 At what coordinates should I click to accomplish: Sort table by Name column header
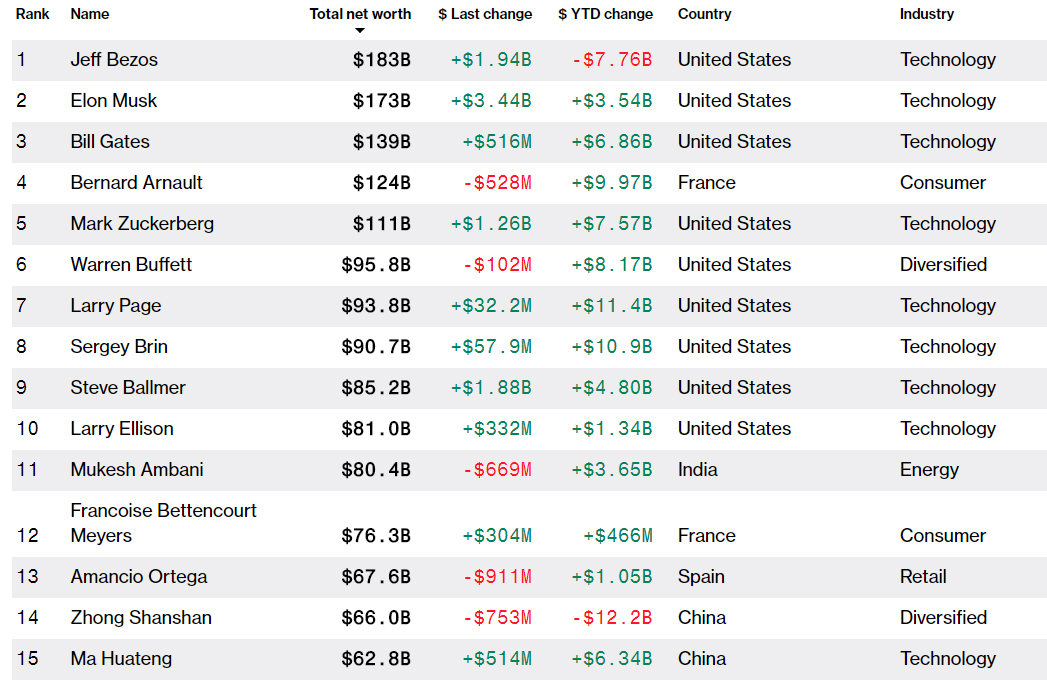coord(90,14)
